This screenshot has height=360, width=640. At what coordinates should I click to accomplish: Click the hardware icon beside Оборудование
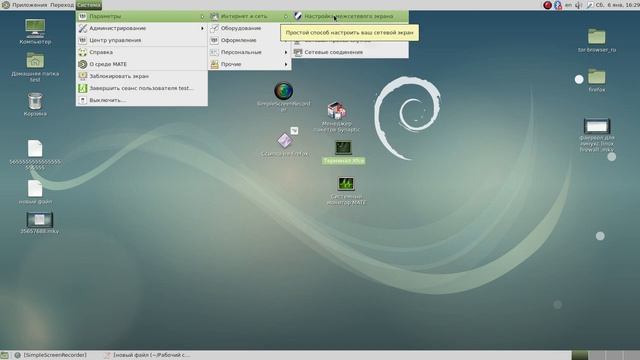[x=214, y=28]
